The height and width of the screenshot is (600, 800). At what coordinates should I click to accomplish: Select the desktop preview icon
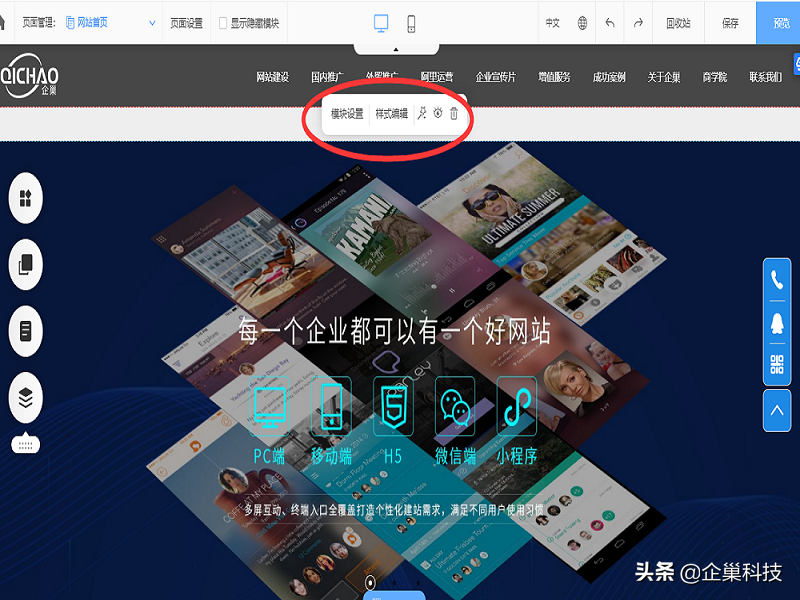(x=381, y=23)
